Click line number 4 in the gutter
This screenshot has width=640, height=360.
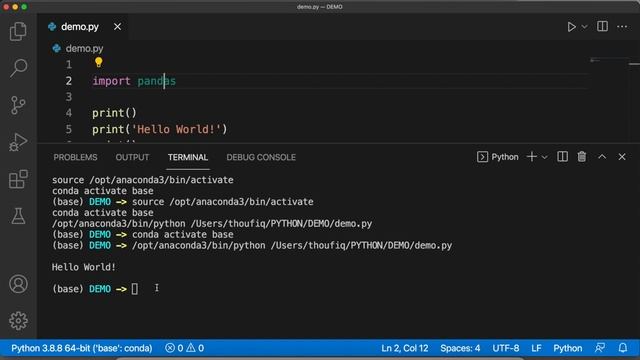[x=69, y=113]
